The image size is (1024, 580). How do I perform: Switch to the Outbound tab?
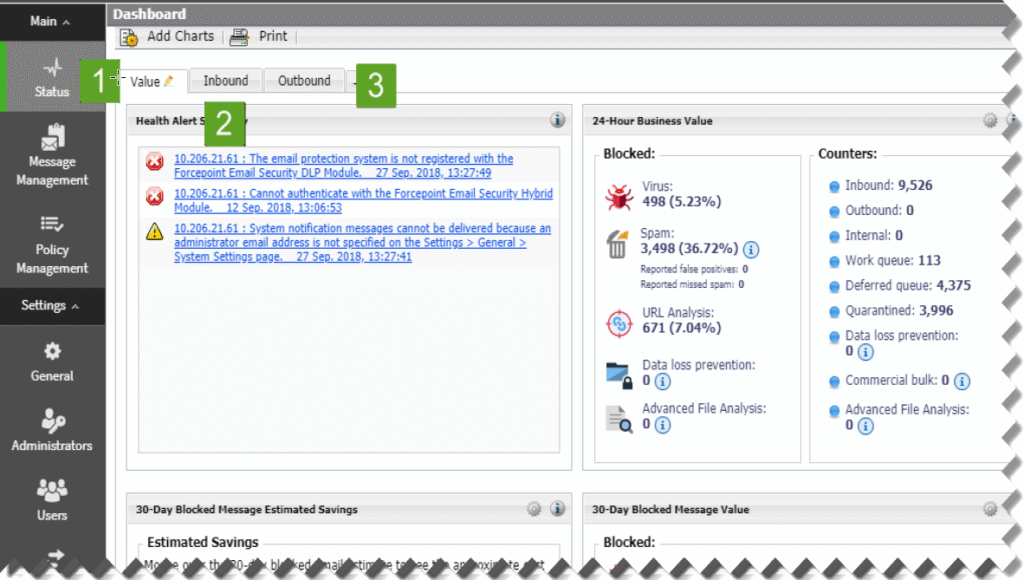click(x=304, y=81)
